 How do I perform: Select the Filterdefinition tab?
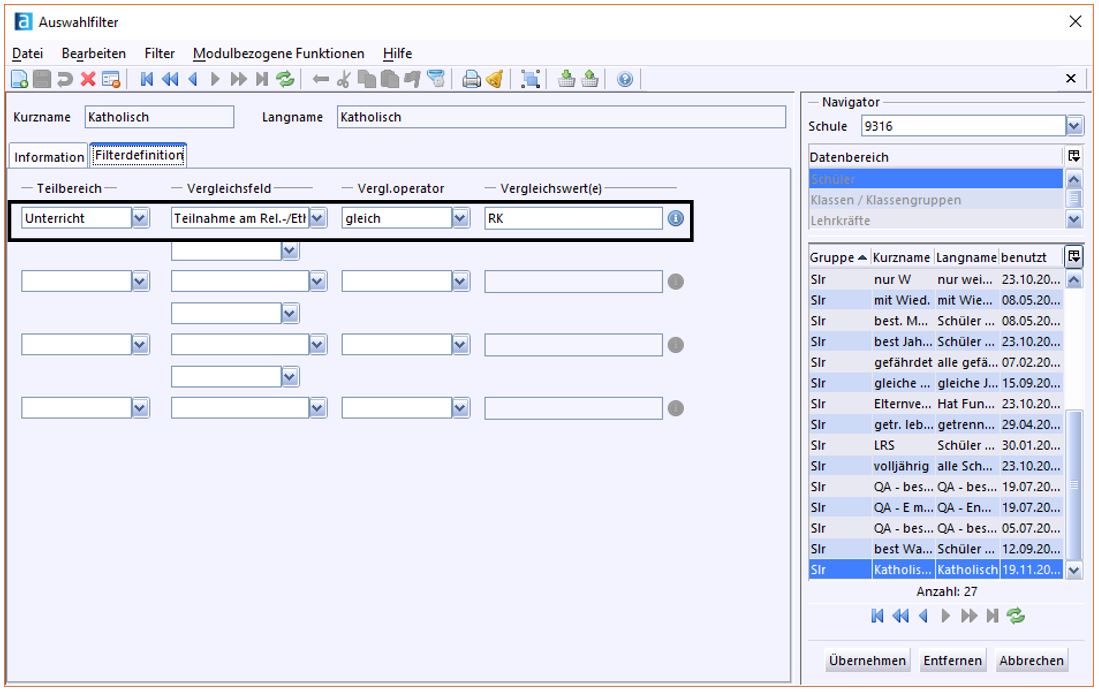click(x=139, y=155)
